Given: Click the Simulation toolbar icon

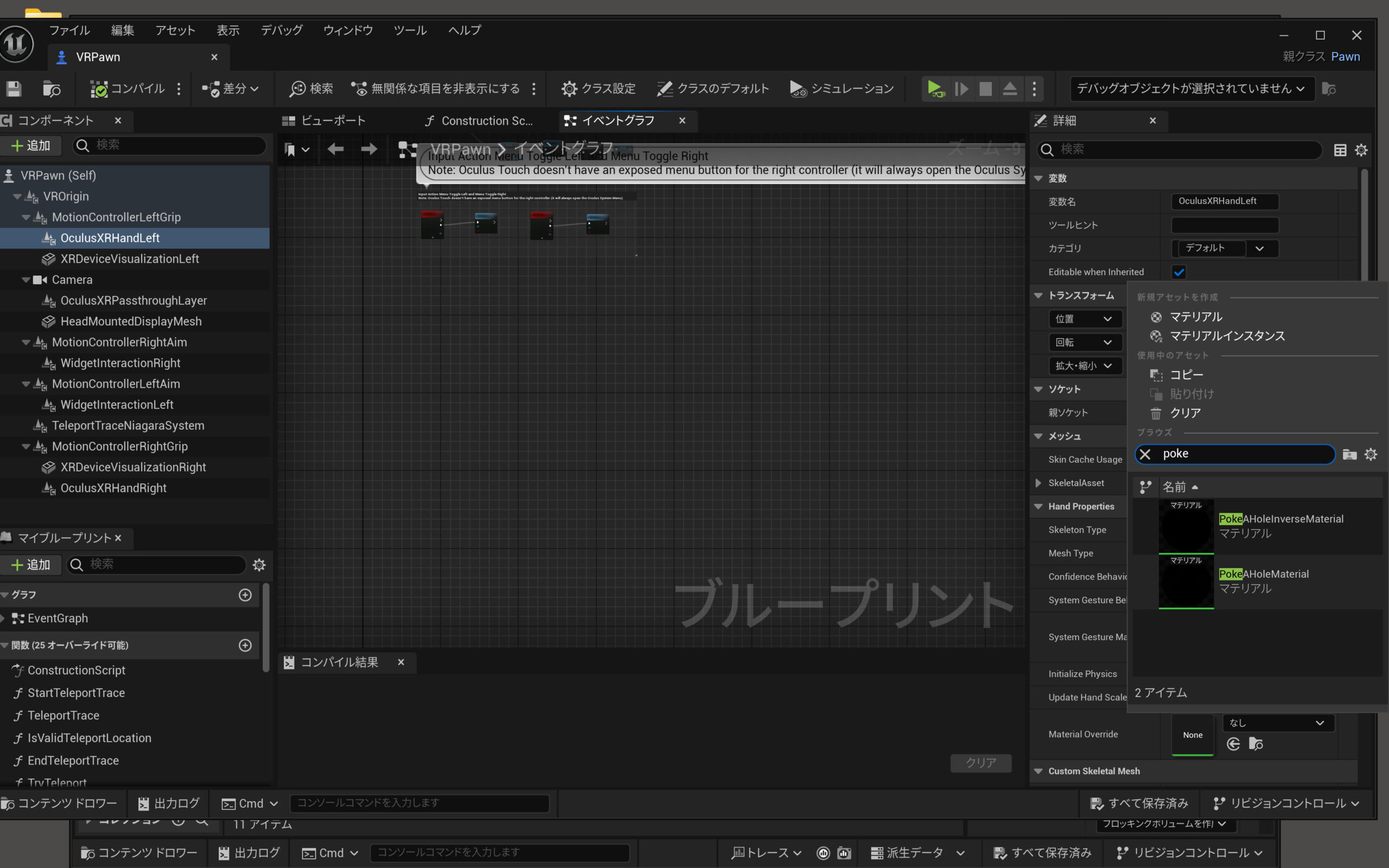Looking at the screenshot, I should (797, 88).
